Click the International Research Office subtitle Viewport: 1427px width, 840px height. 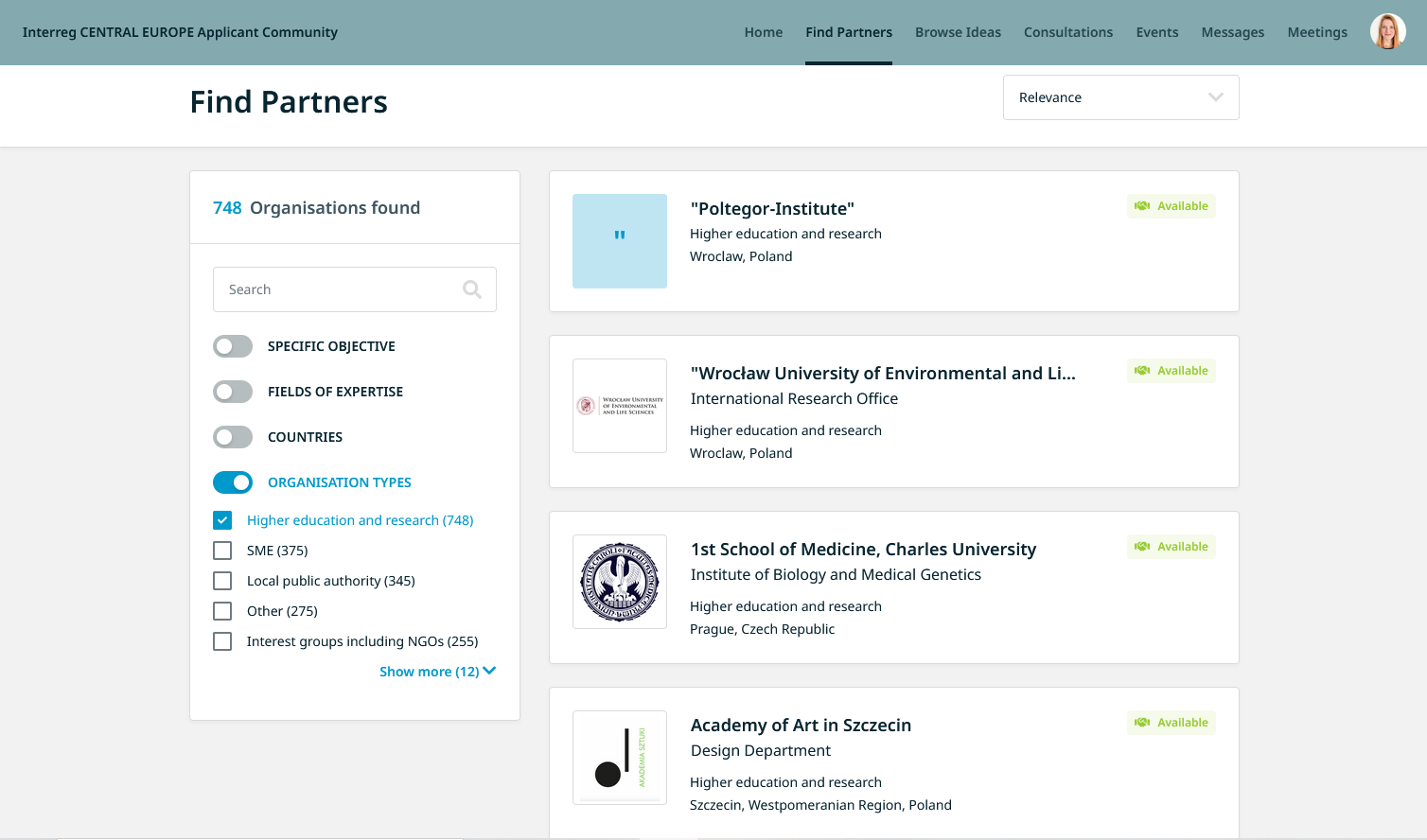794,399
